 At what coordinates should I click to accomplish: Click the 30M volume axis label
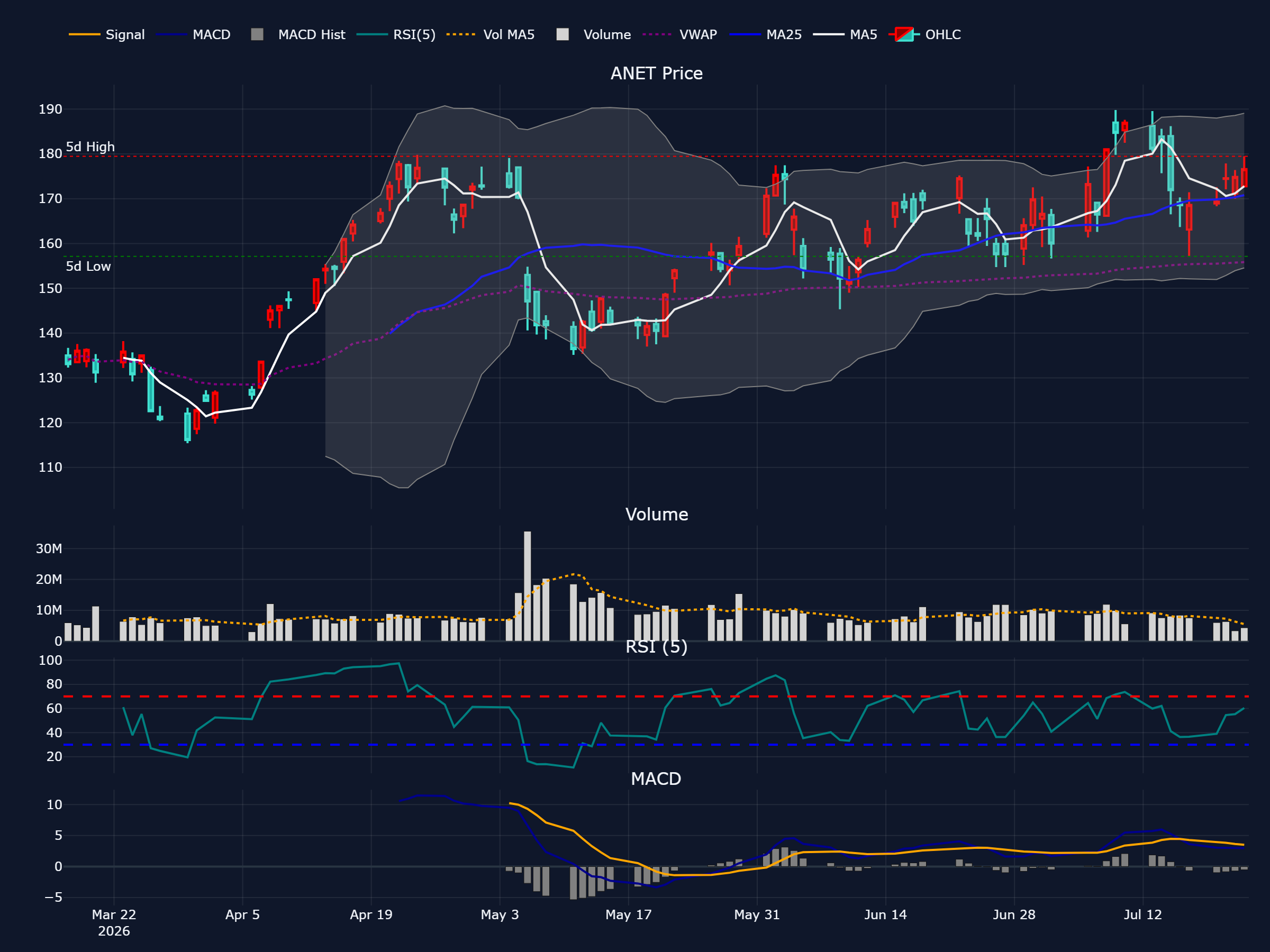coord(49,548)
